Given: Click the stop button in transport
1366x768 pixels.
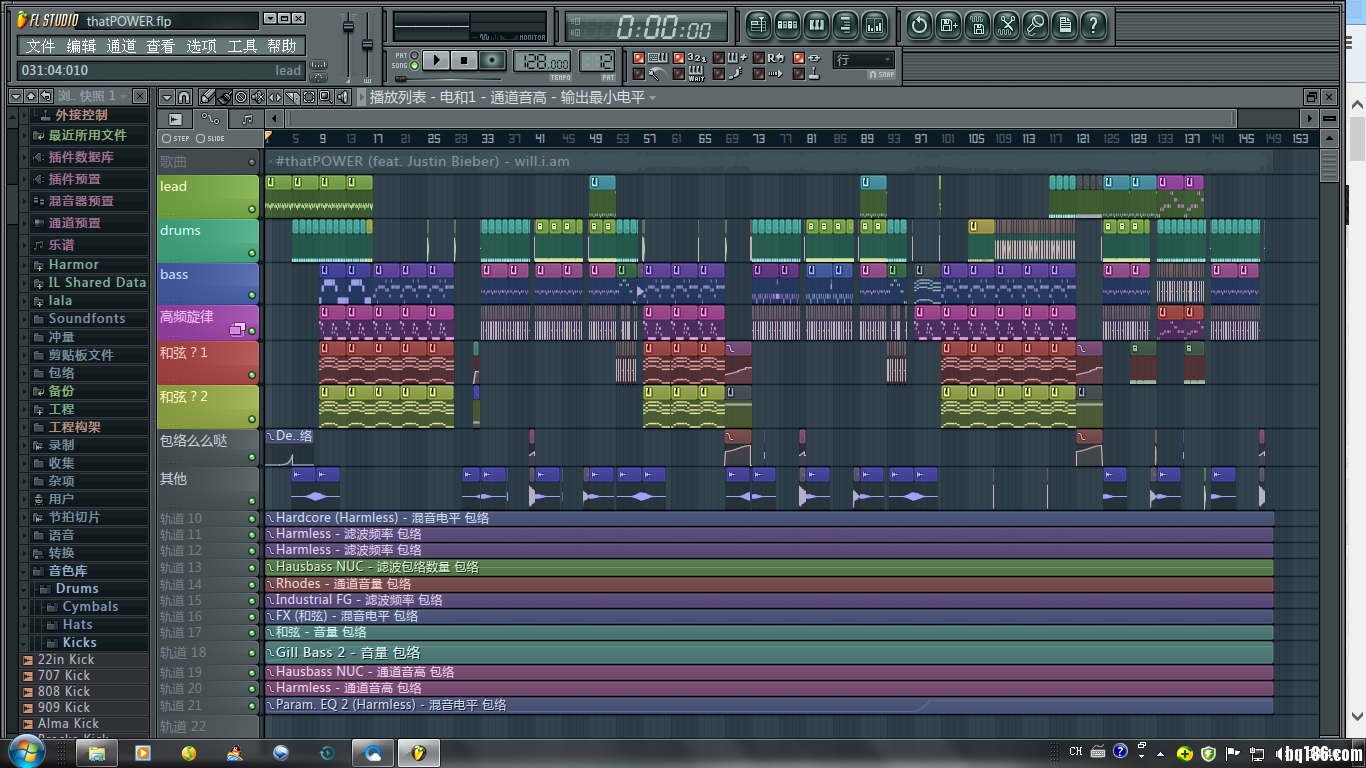Looking at the screenshot, I should (x=464, y=60).
